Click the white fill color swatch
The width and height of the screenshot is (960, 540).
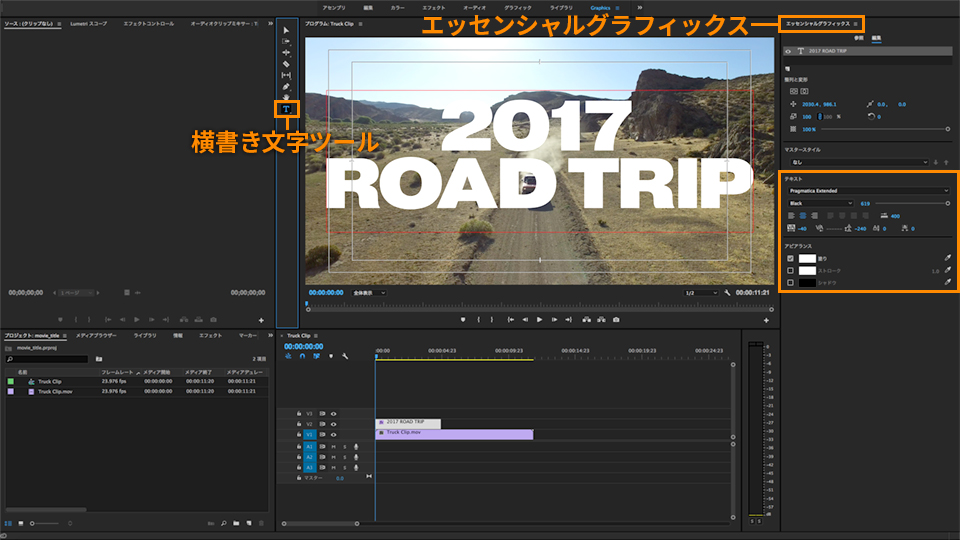click(x=808, y=258)
